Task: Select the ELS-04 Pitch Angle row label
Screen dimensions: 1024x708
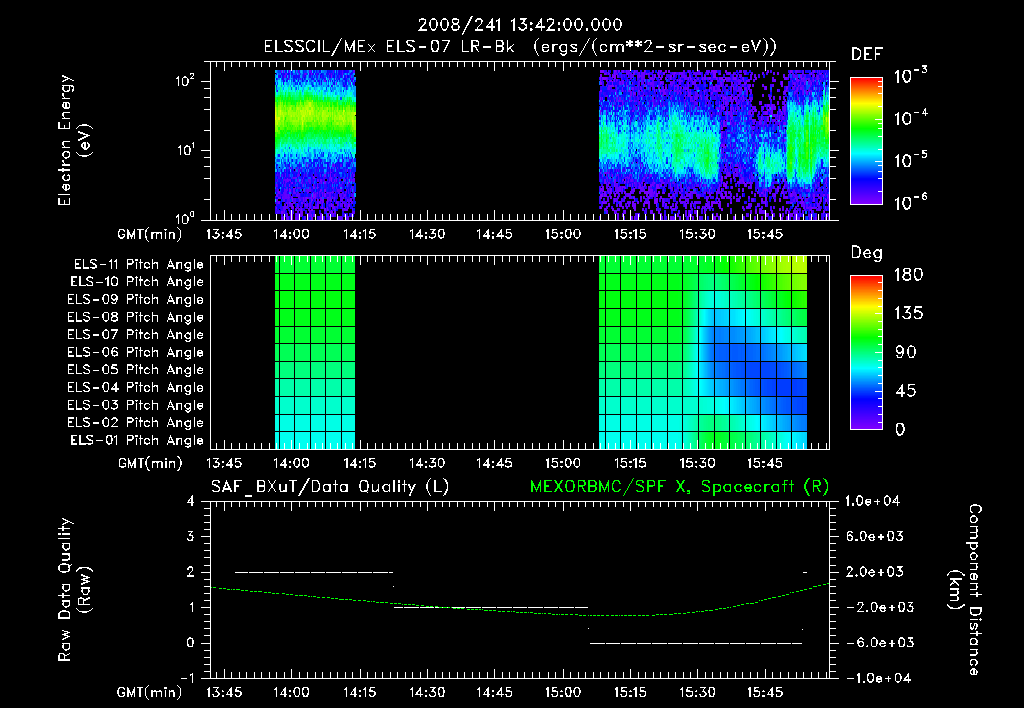Action: point(136,388)
